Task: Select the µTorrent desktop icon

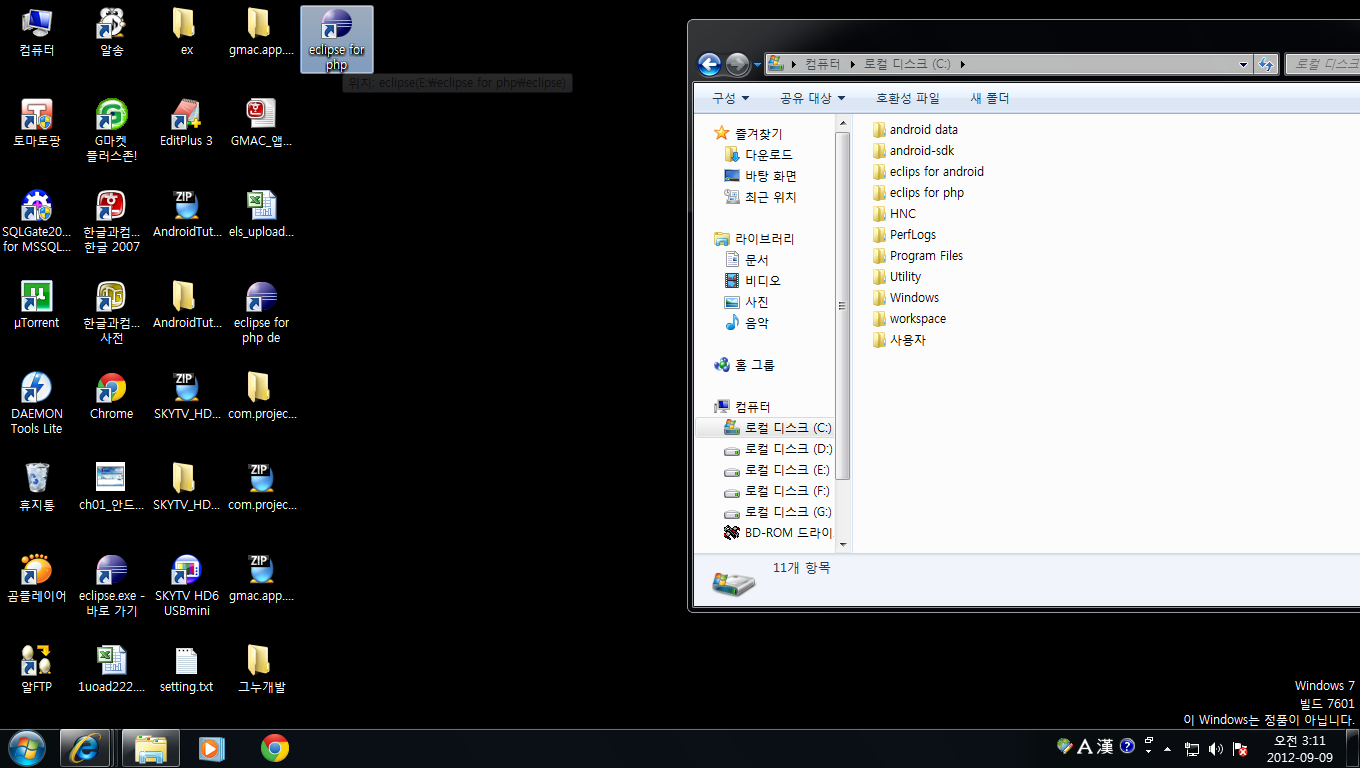Action: tap(36, 297)
